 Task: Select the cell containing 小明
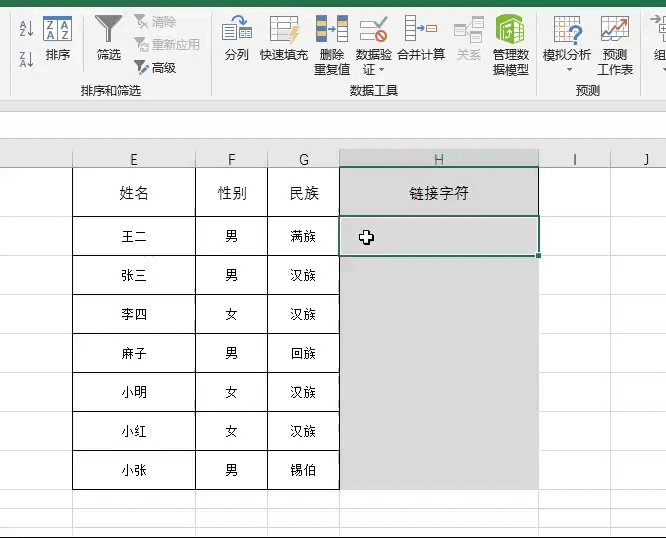click(134, 392)
